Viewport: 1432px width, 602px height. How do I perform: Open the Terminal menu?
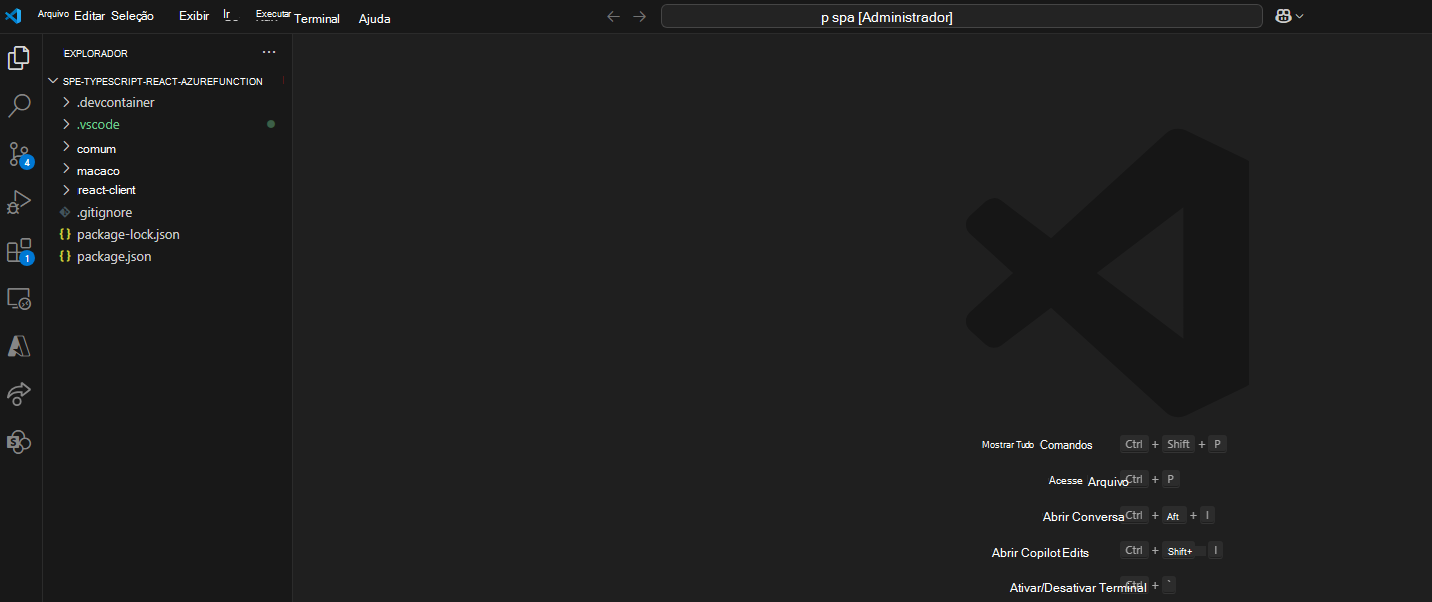tap(317, 18)
